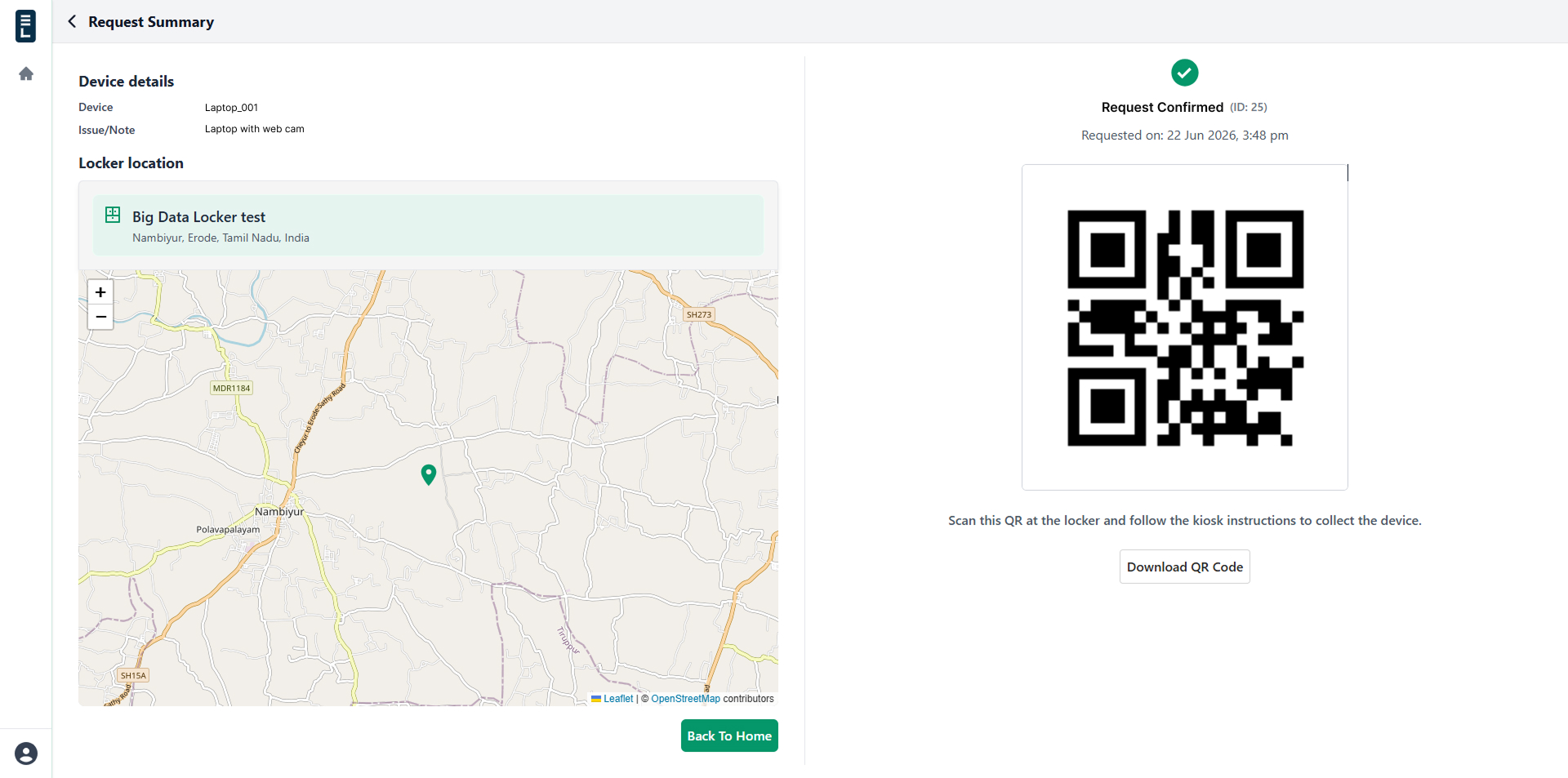Viewport: 1568px width, 778px height.
Task: Zoom out on the map
Action: (100, 317)
